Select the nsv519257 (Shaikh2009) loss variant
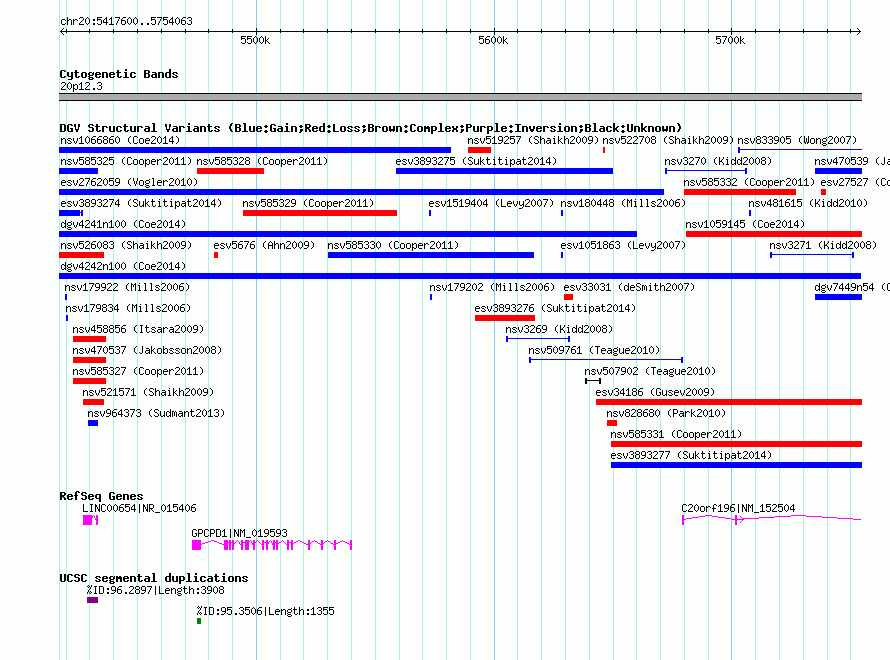The width and height of the screenshot is (890, 660). [x=480, y=150]
